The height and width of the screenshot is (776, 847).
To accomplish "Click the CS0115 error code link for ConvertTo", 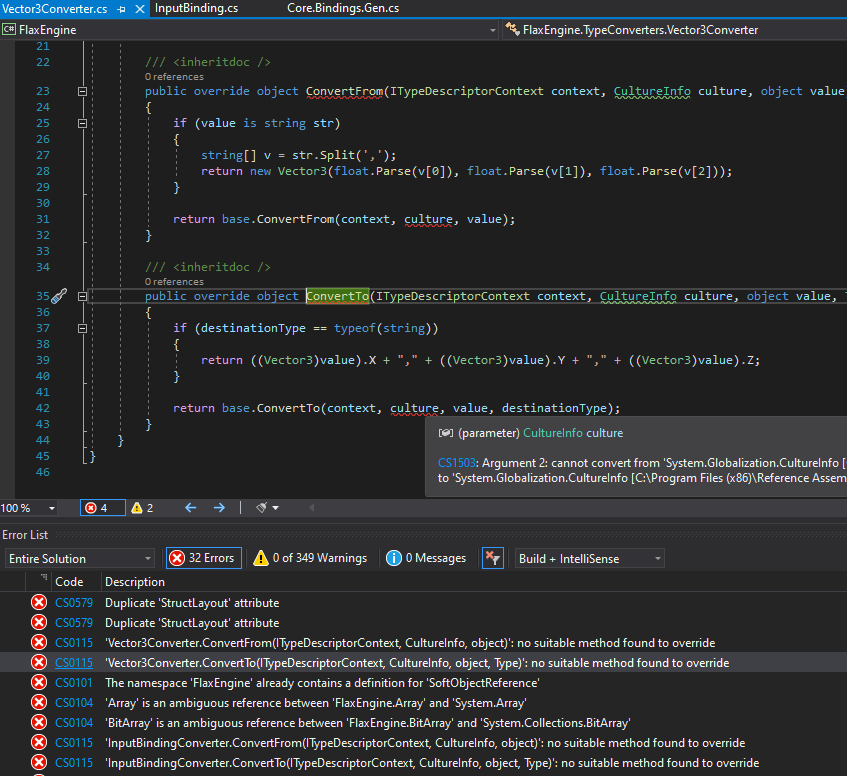I will click(73, 663).
